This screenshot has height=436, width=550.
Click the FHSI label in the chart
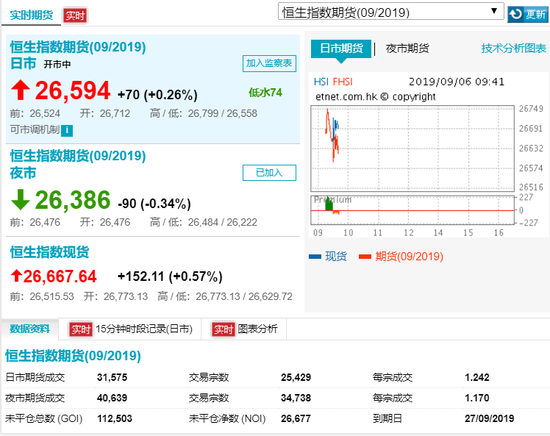coord(342,82)
